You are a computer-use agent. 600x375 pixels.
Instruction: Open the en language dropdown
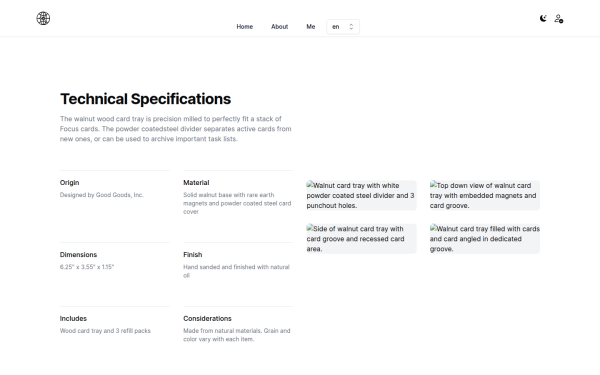point(343,27)
